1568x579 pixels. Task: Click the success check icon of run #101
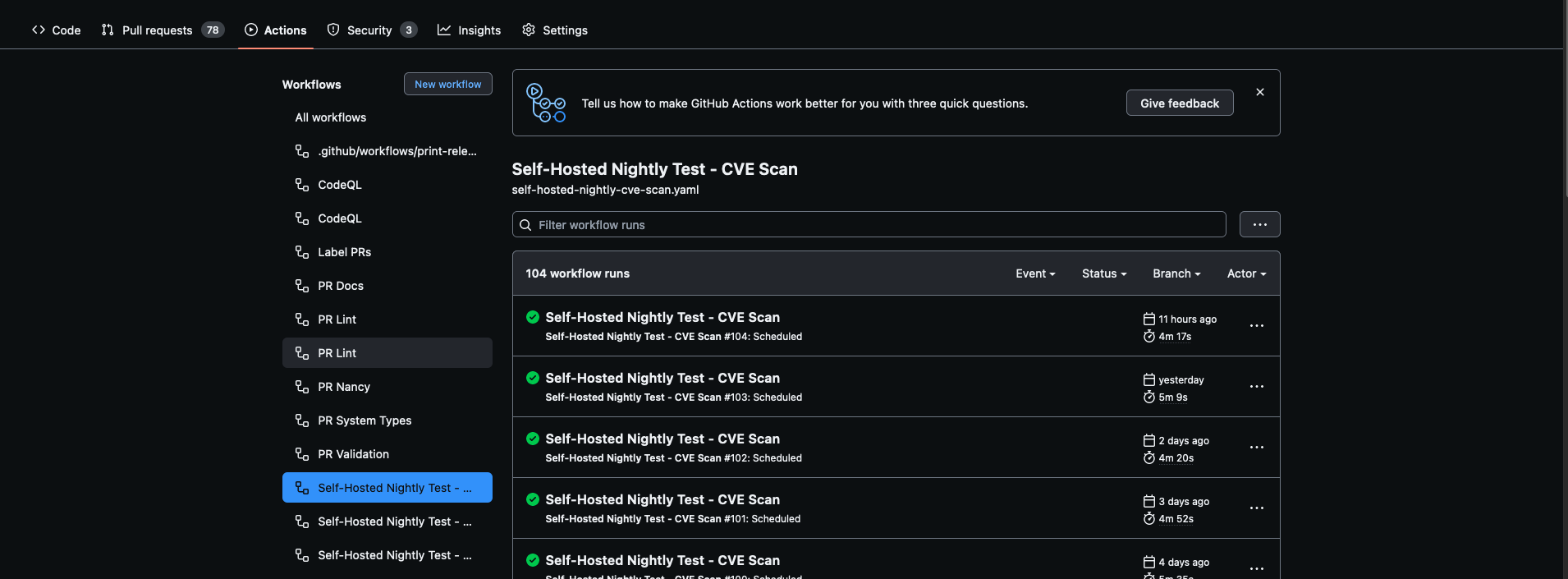click(x=533, y=499)
